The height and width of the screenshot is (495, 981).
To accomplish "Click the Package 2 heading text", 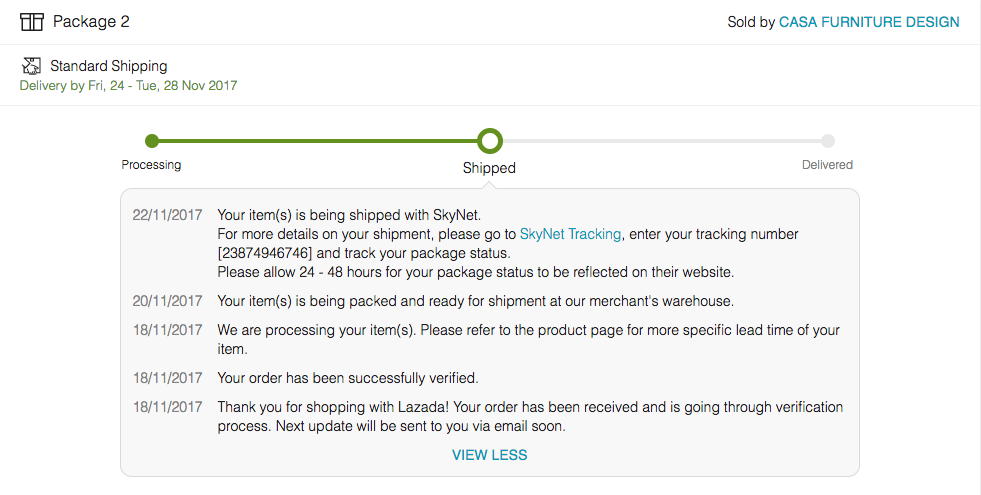I will coord(91,22).
